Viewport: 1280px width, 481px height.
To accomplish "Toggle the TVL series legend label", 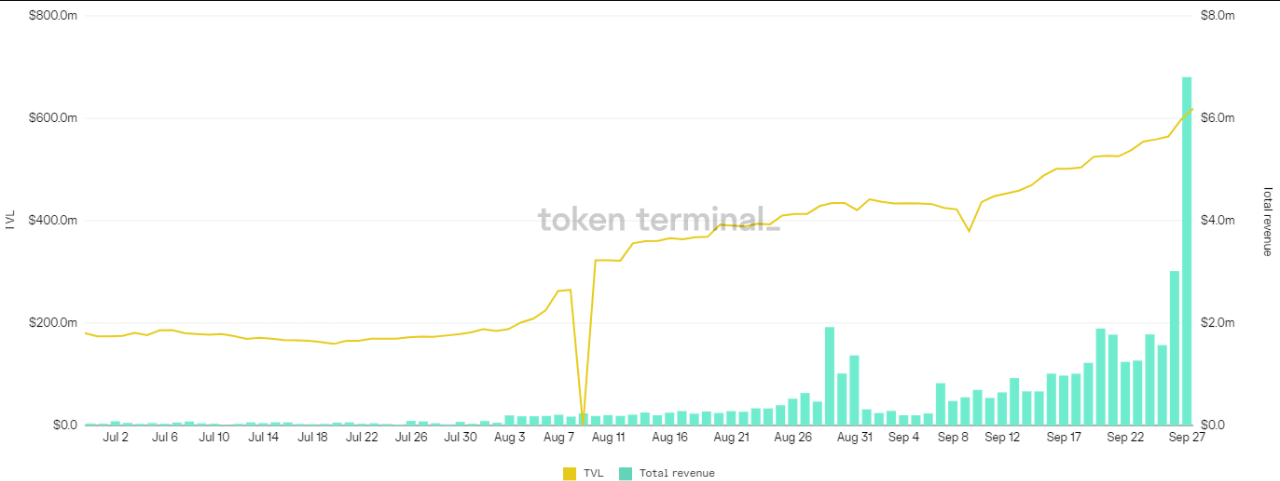I will pyautogui.click(x=593, y=473).
